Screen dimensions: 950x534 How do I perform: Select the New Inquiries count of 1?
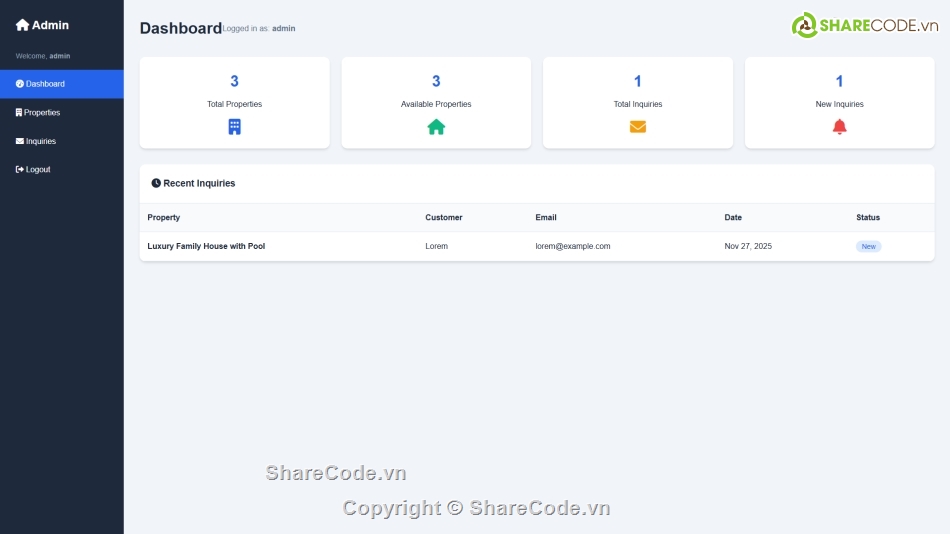pyautogui.click(x=839, y=81)
